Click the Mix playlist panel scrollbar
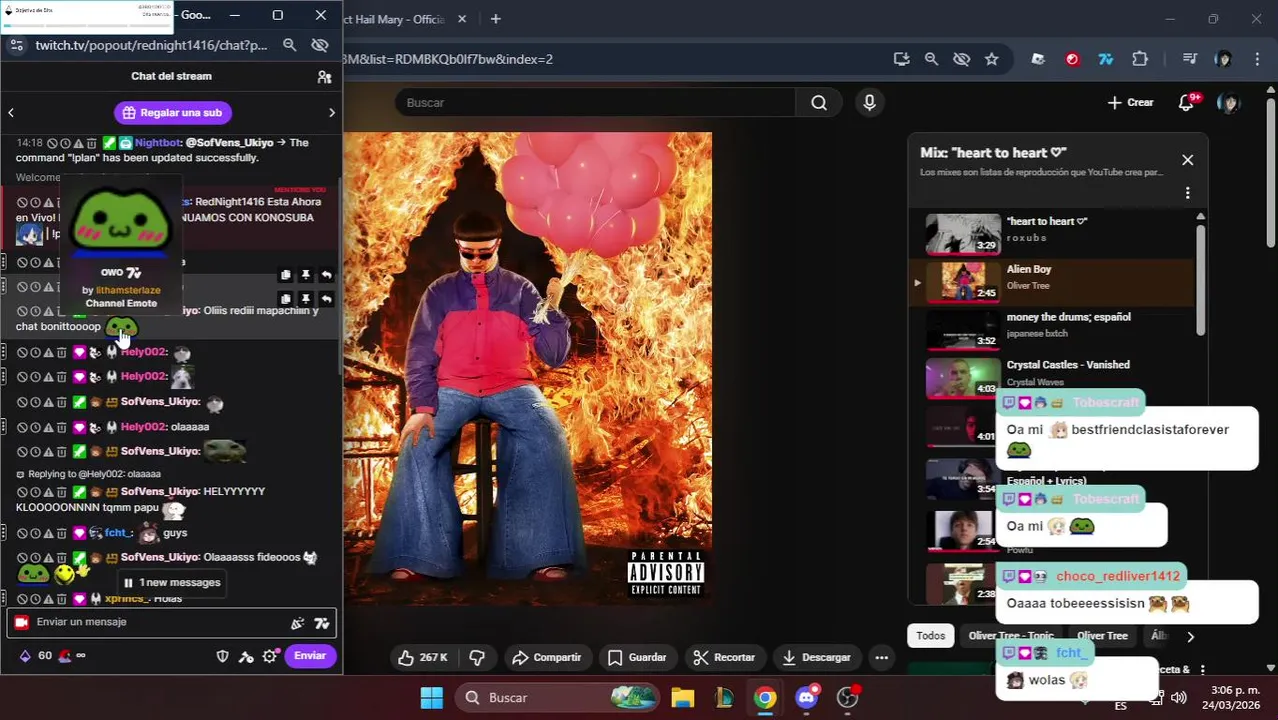Viewport: 1278px width, 720px height. pos(1200,278)
